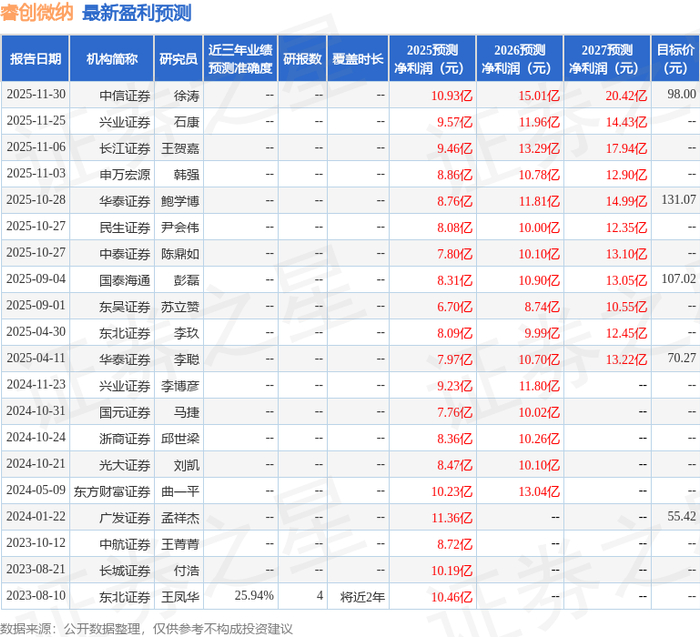Click analyst name 鲍学博
This screenshot has width=700, height=637.
[x=180, y=201]
